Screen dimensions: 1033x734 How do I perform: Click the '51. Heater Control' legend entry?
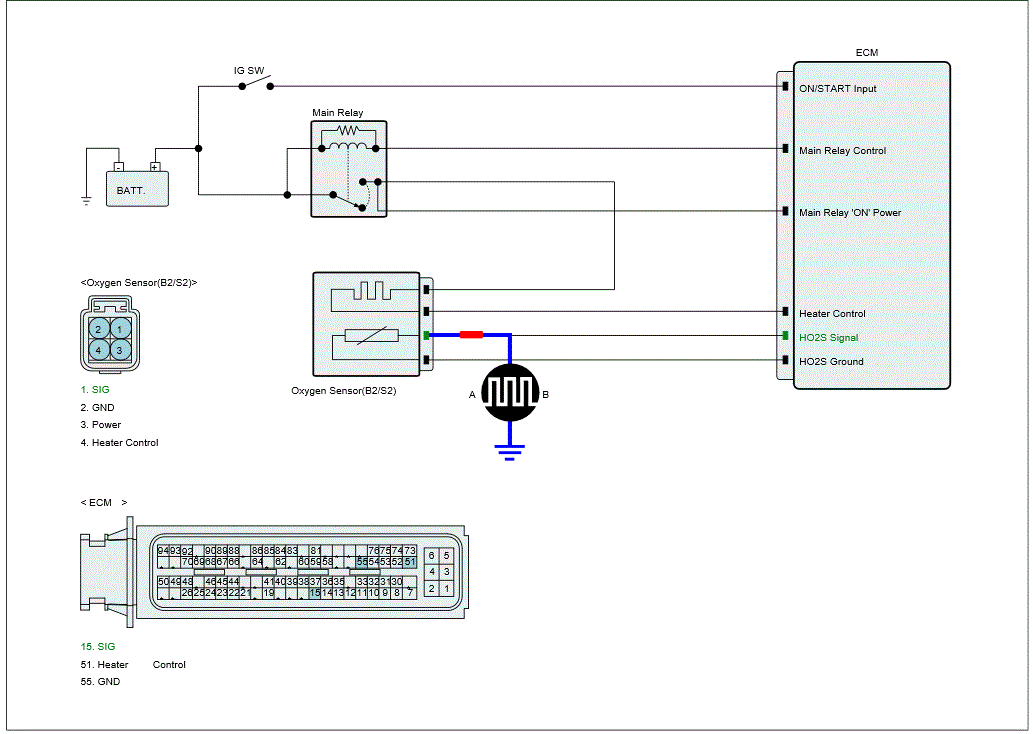[x=133, y=664]
